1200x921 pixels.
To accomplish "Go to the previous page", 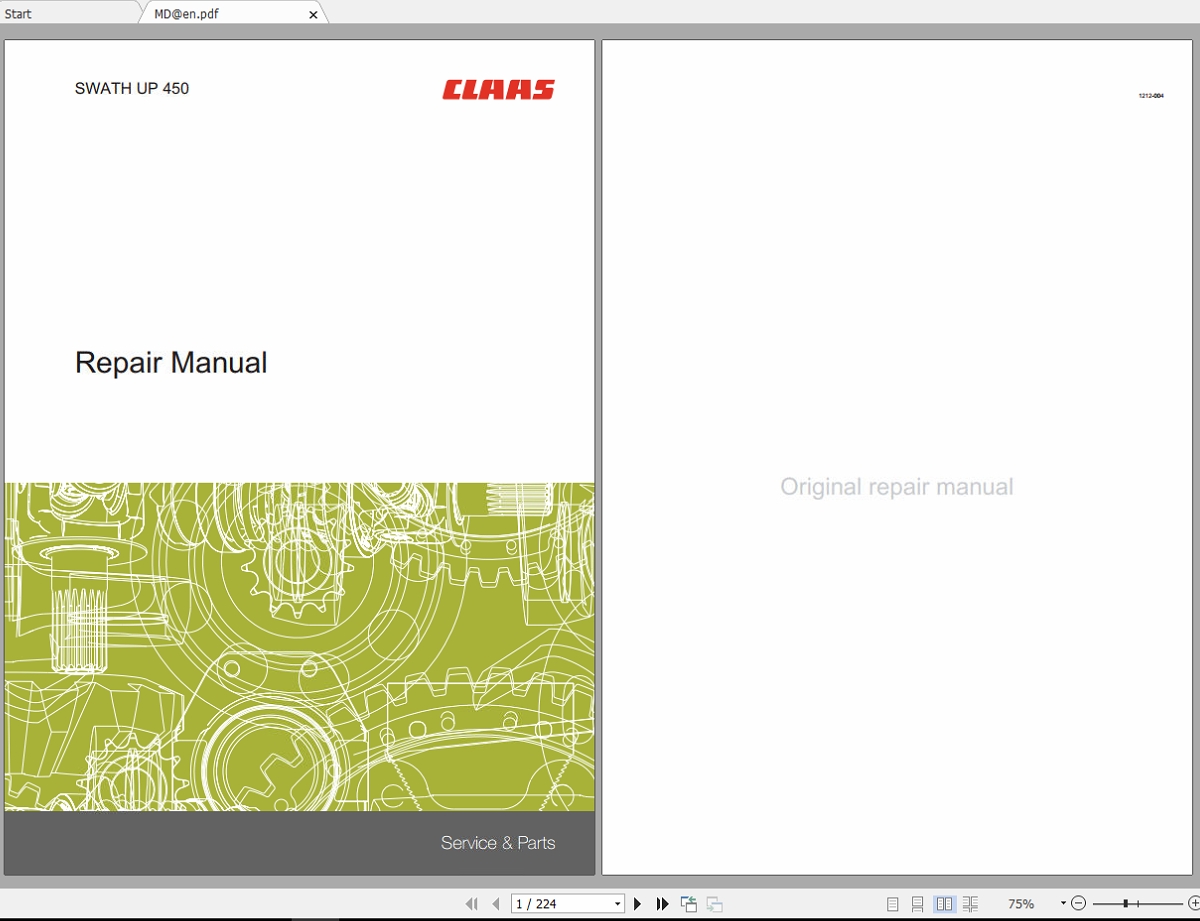I will click(496, 903).
